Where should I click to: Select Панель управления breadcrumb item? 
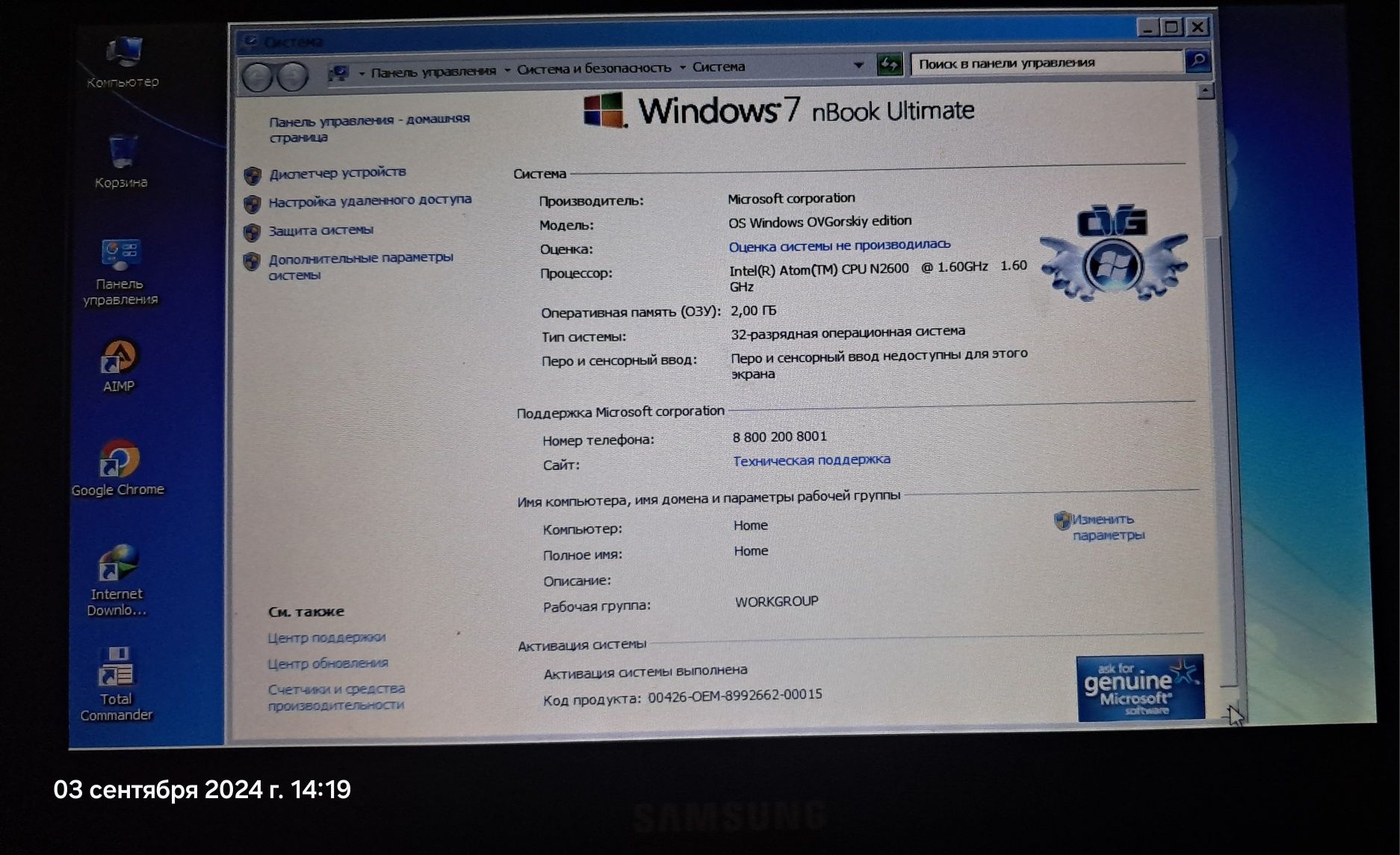433,71
